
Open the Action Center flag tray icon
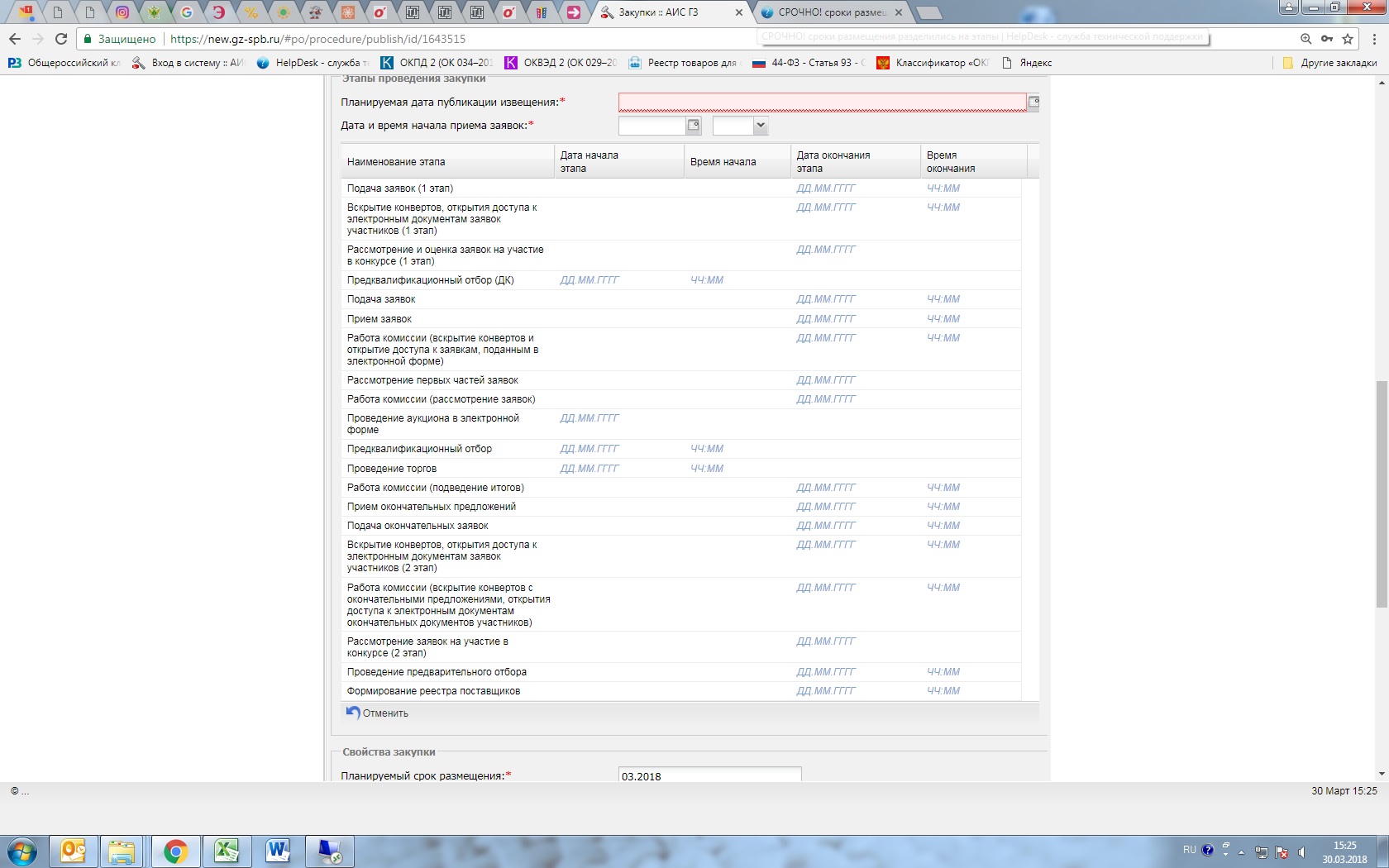(1282, 851)
